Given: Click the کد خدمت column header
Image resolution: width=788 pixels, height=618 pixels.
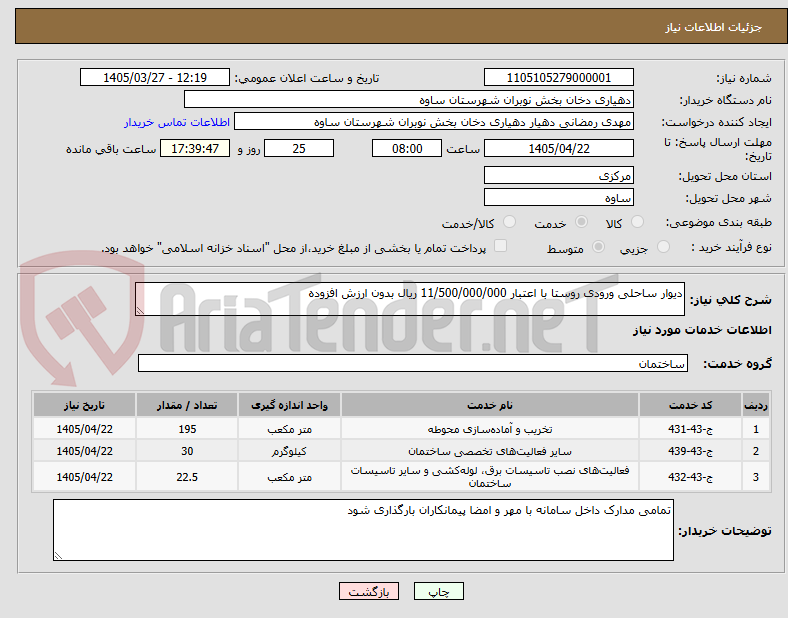Looking at the screenshot, I should [x=691, y=405].
